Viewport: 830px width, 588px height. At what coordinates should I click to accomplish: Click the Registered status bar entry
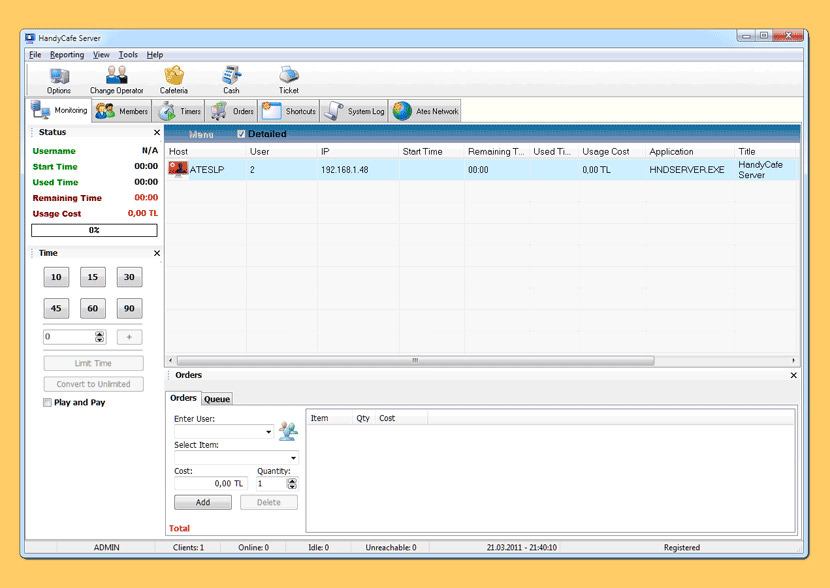[682, 547]
